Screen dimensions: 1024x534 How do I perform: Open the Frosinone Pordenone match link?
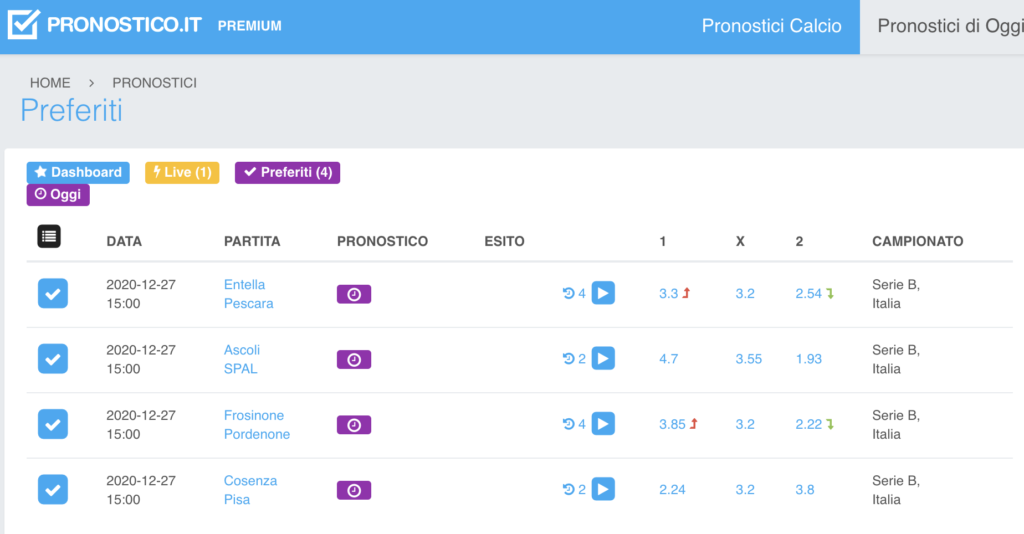[x=257, y=424]
